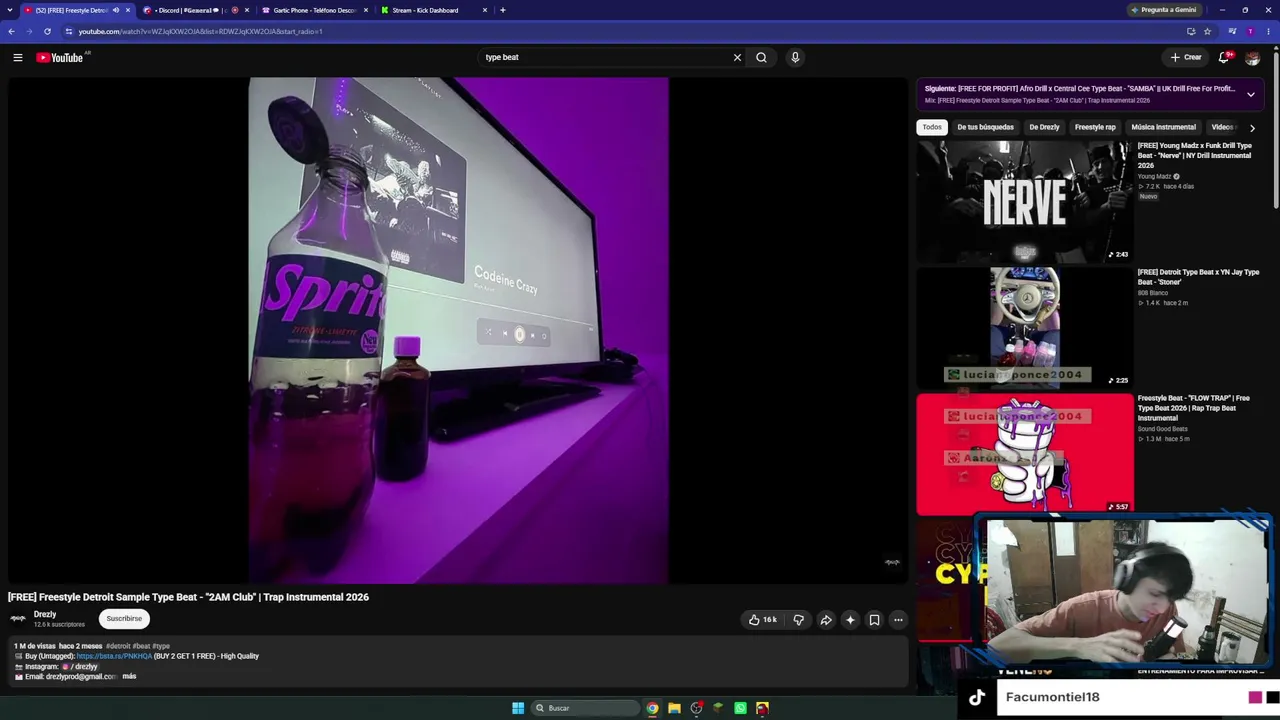This screenshot has height=720, width=1280.
Task: Open the bsta.rs beat purchase link
Action: click(114, 656)
